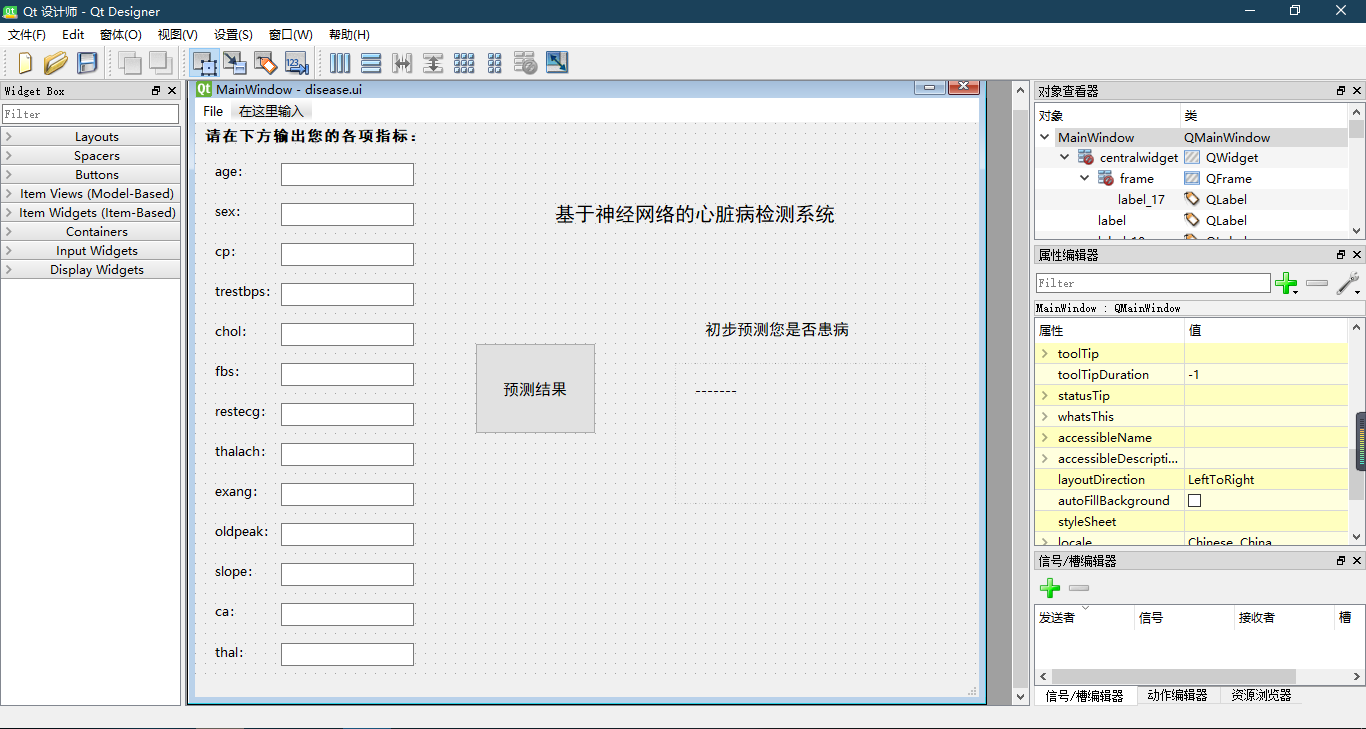This screenshot has height=729, width=1366.
Task: Click the New form toolbar icon
Action: [x=25, y=63]
